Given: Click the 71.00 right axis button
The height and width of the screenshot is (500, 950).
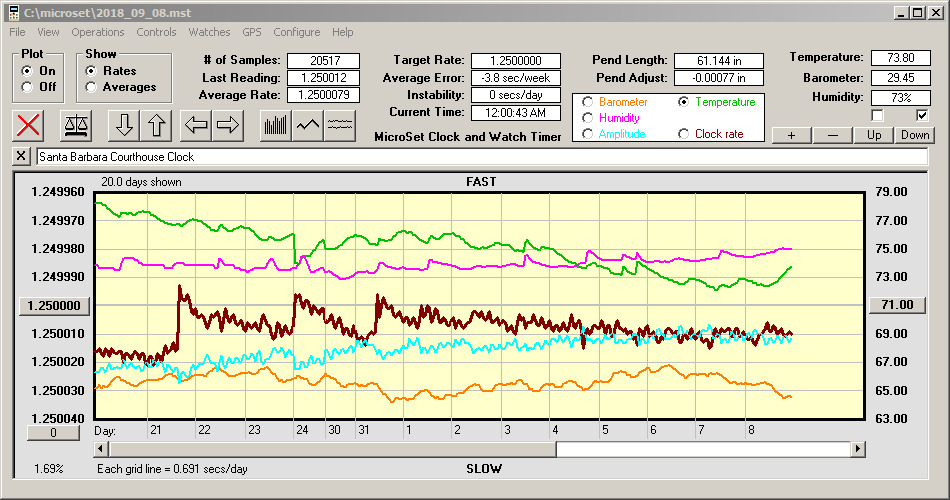Looking at the screenshot, I should (897, 305).
